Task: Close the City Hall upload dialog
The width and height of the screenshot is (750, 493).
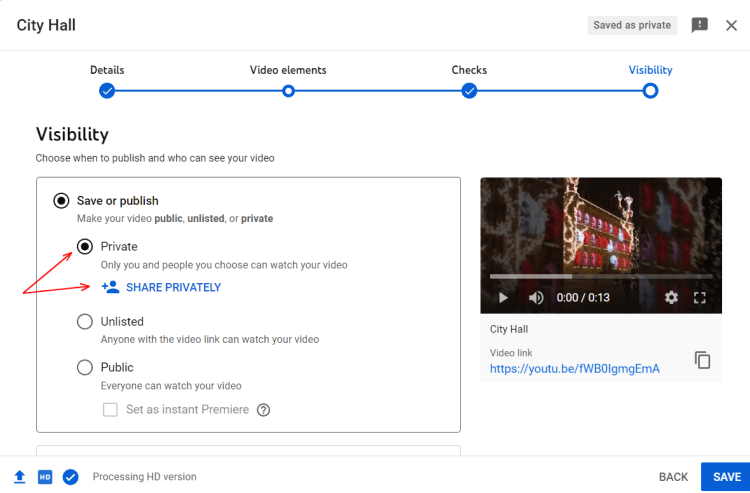Action: point(731,25)
